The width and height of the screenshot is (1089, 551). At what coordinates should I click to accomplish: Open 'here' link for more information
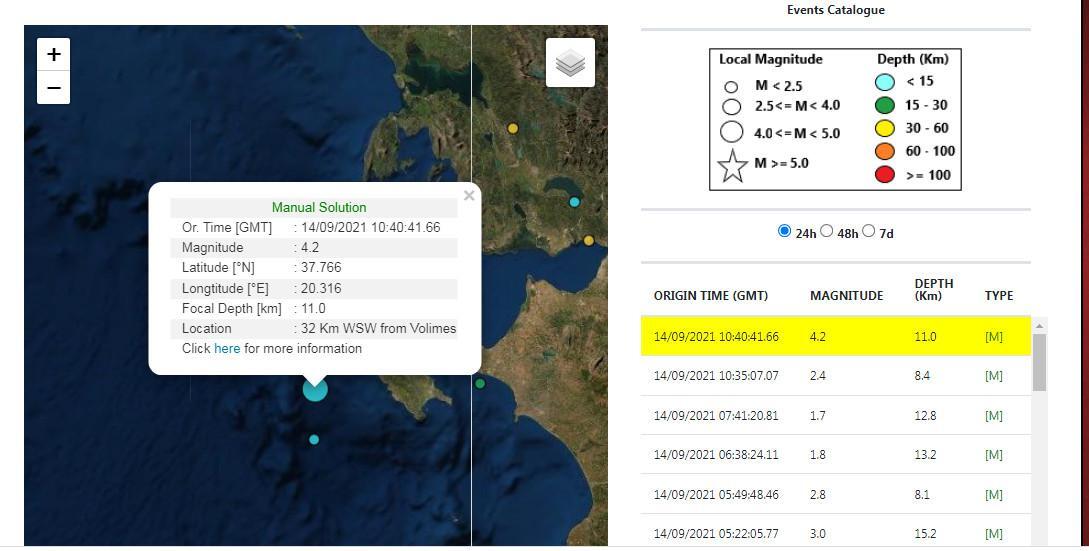[227, 349]
